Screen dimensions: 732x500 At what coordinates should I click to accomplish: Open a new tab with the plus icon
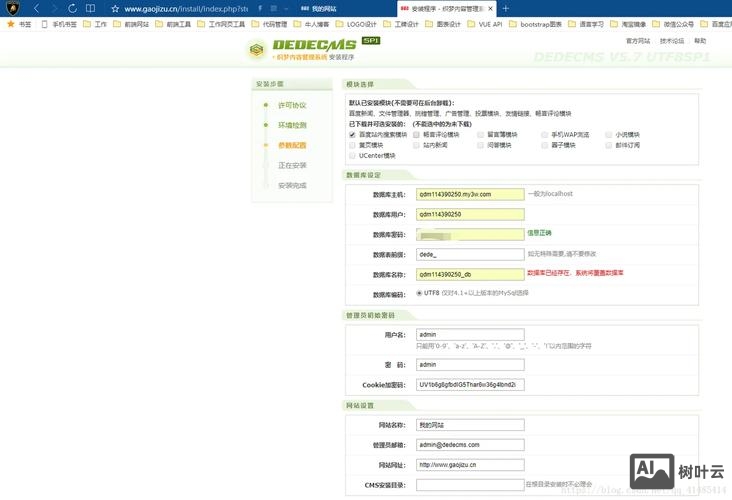[506, 8]
